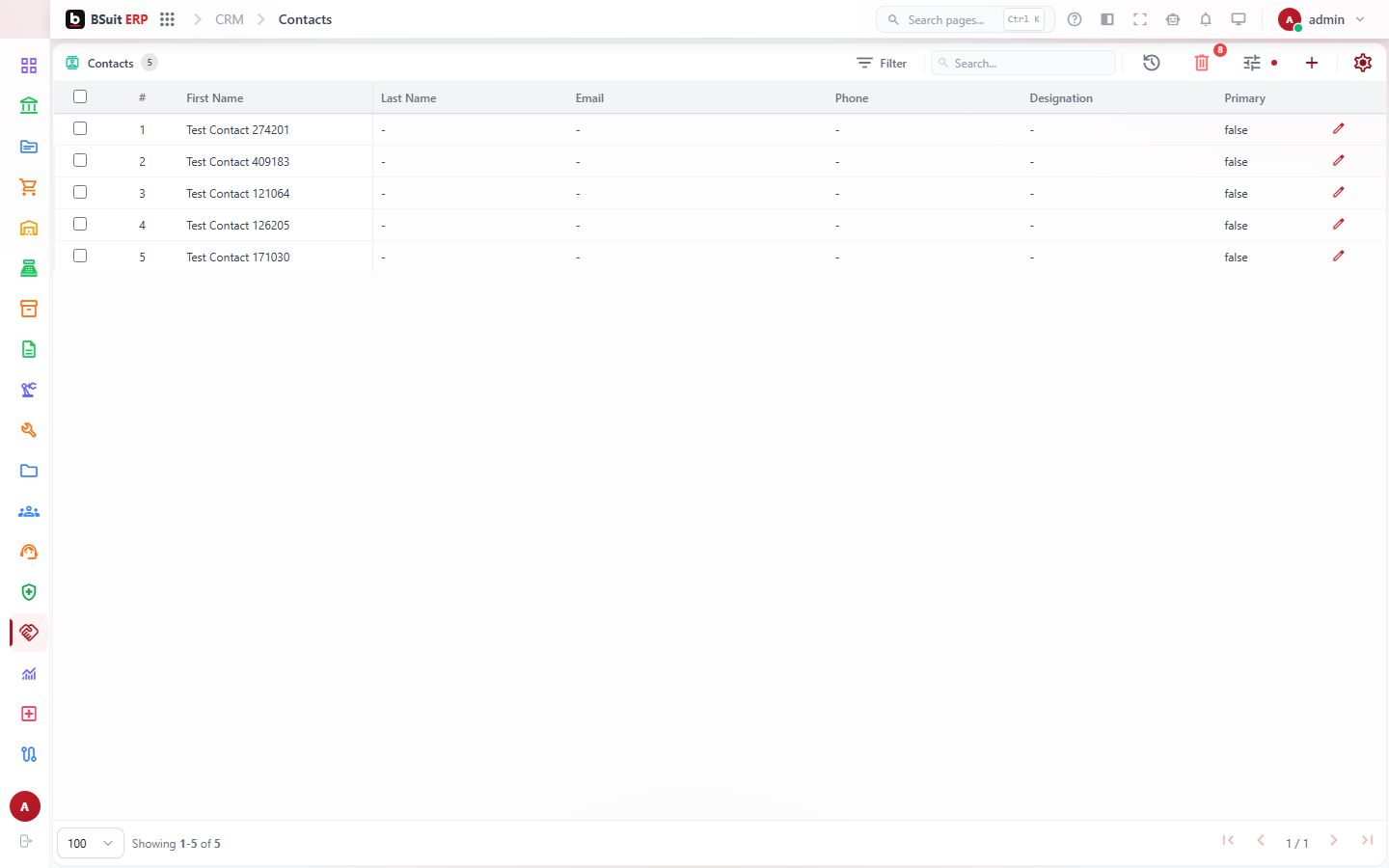Screen dimensions: 1389x868
Task: Open column settings sliders icon
Action: [x=1252, y=63]
